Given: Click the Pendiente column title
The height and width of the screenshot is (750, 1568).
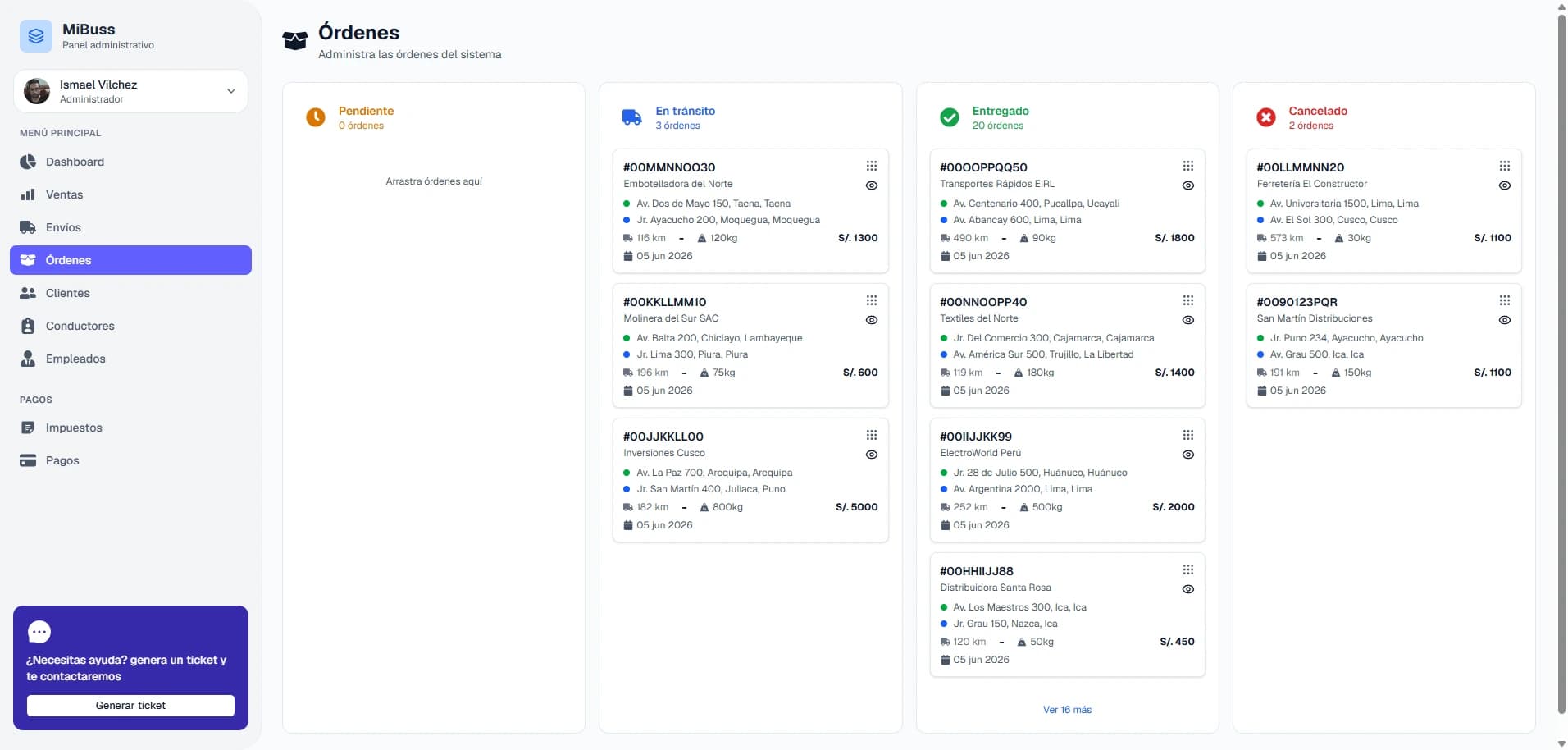Looking at the screenshot, I should pos(366,111).
